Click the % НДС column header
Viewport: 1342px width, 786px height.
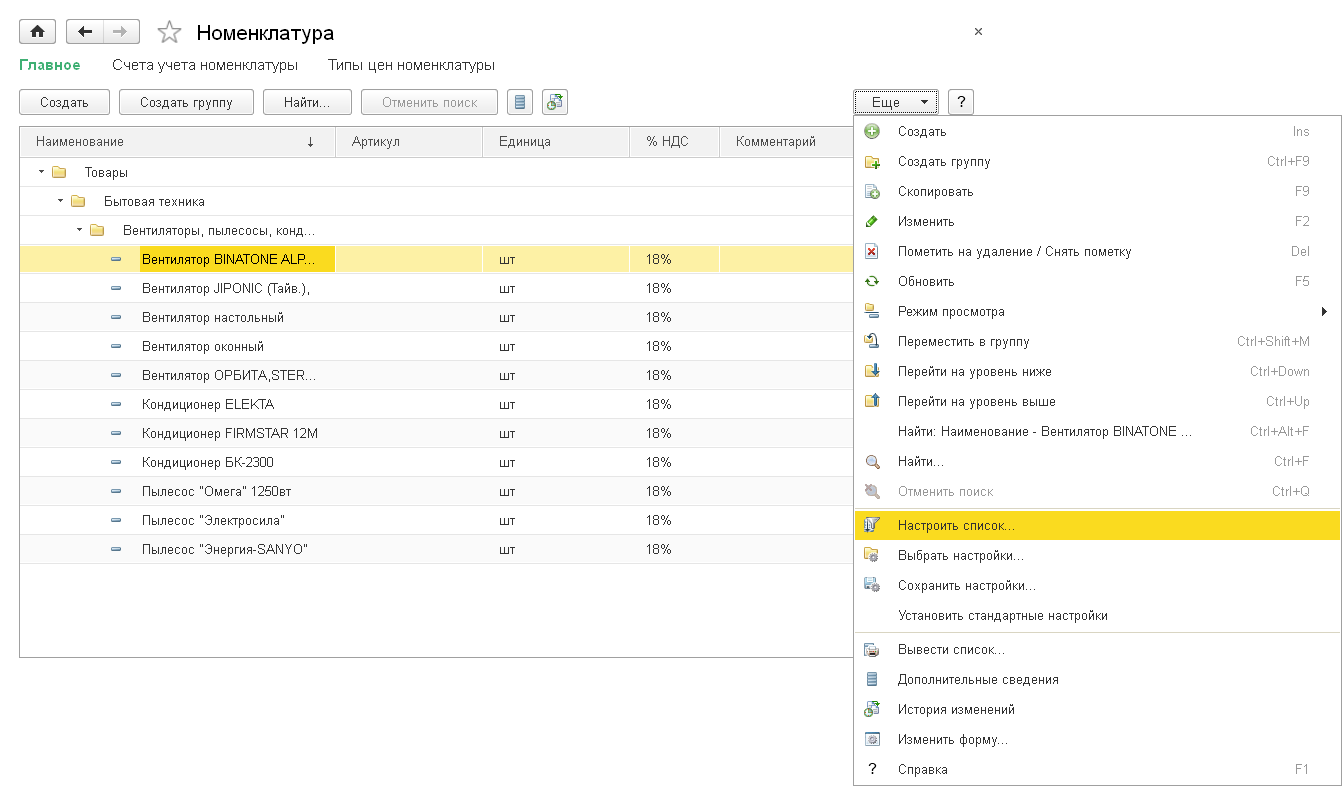pos(674,142)
